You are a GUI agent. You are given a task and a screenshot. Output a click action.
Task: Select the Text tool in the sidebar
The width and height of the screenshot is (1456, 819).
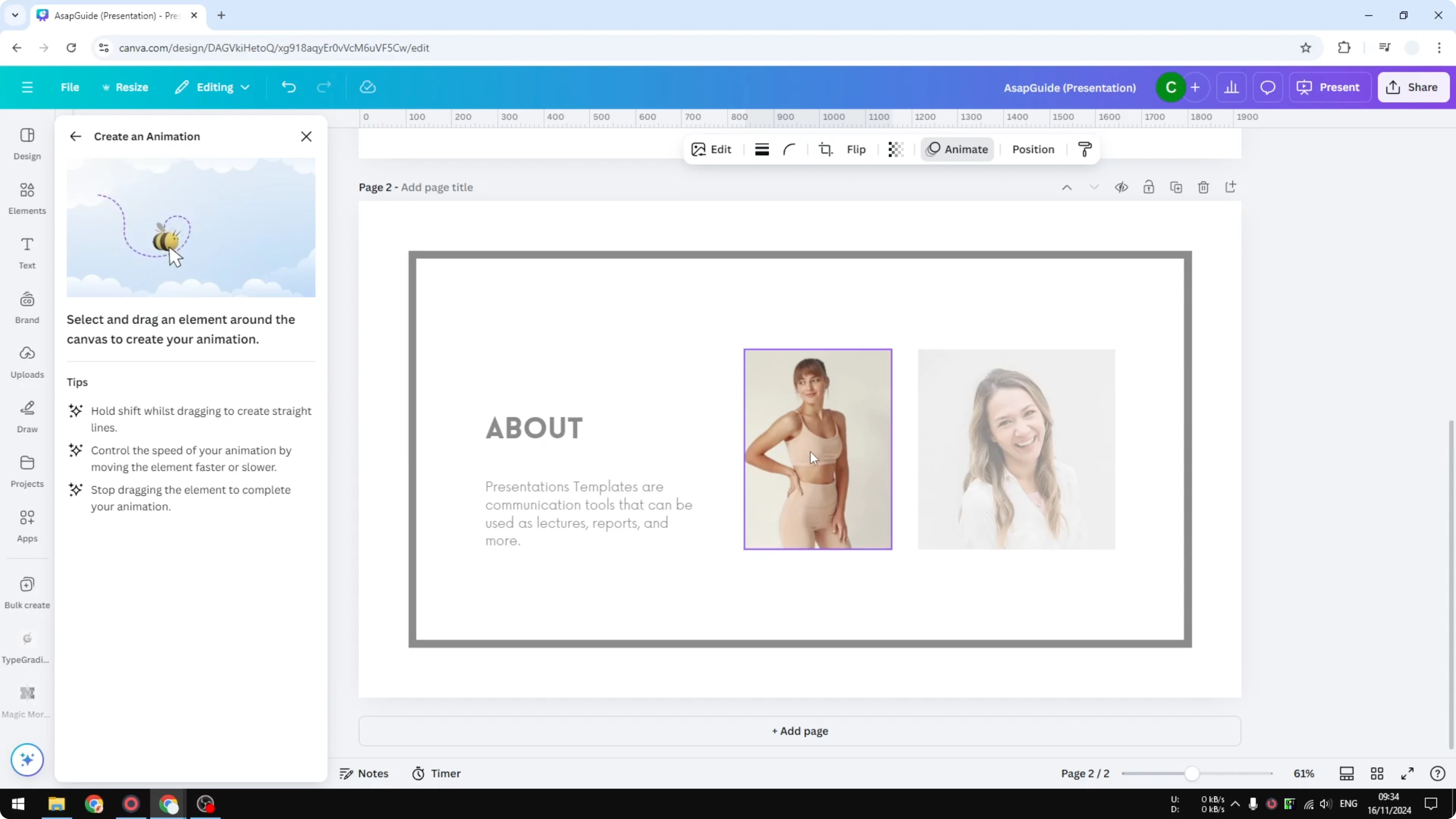[27, 252]
